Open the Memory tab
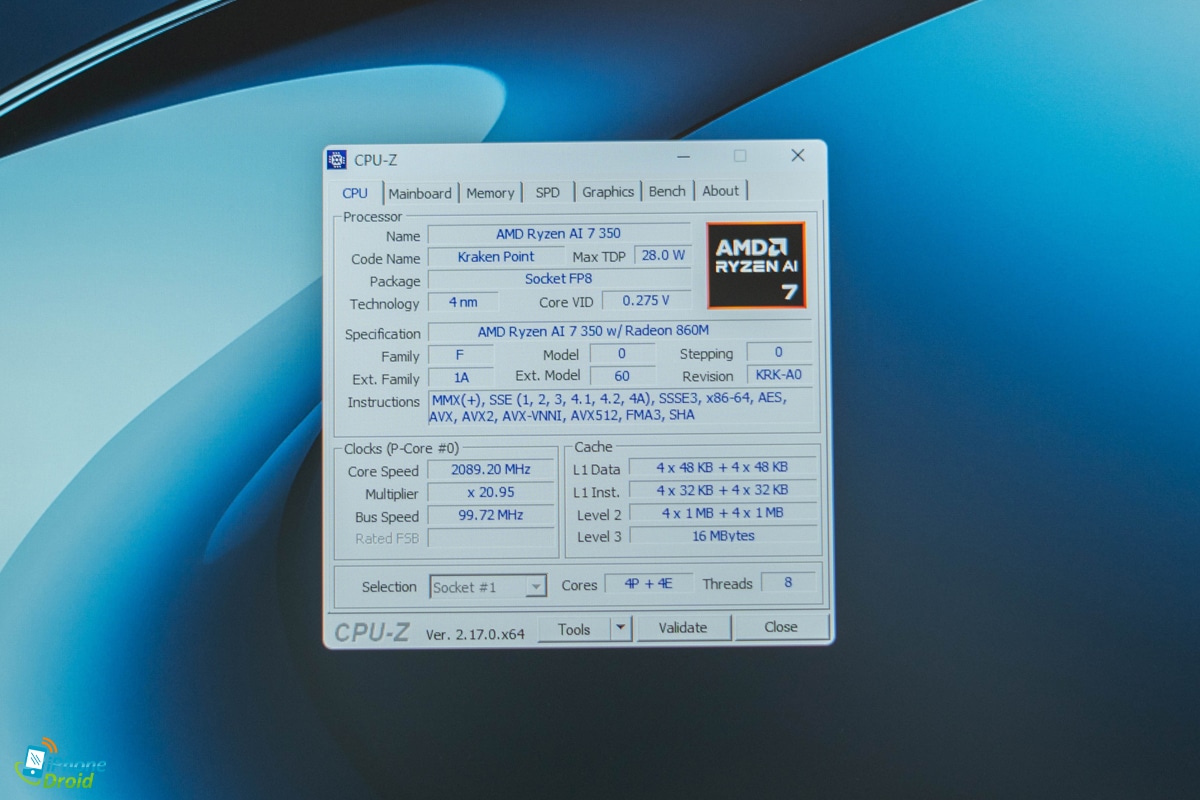 (x=490, y=193)
